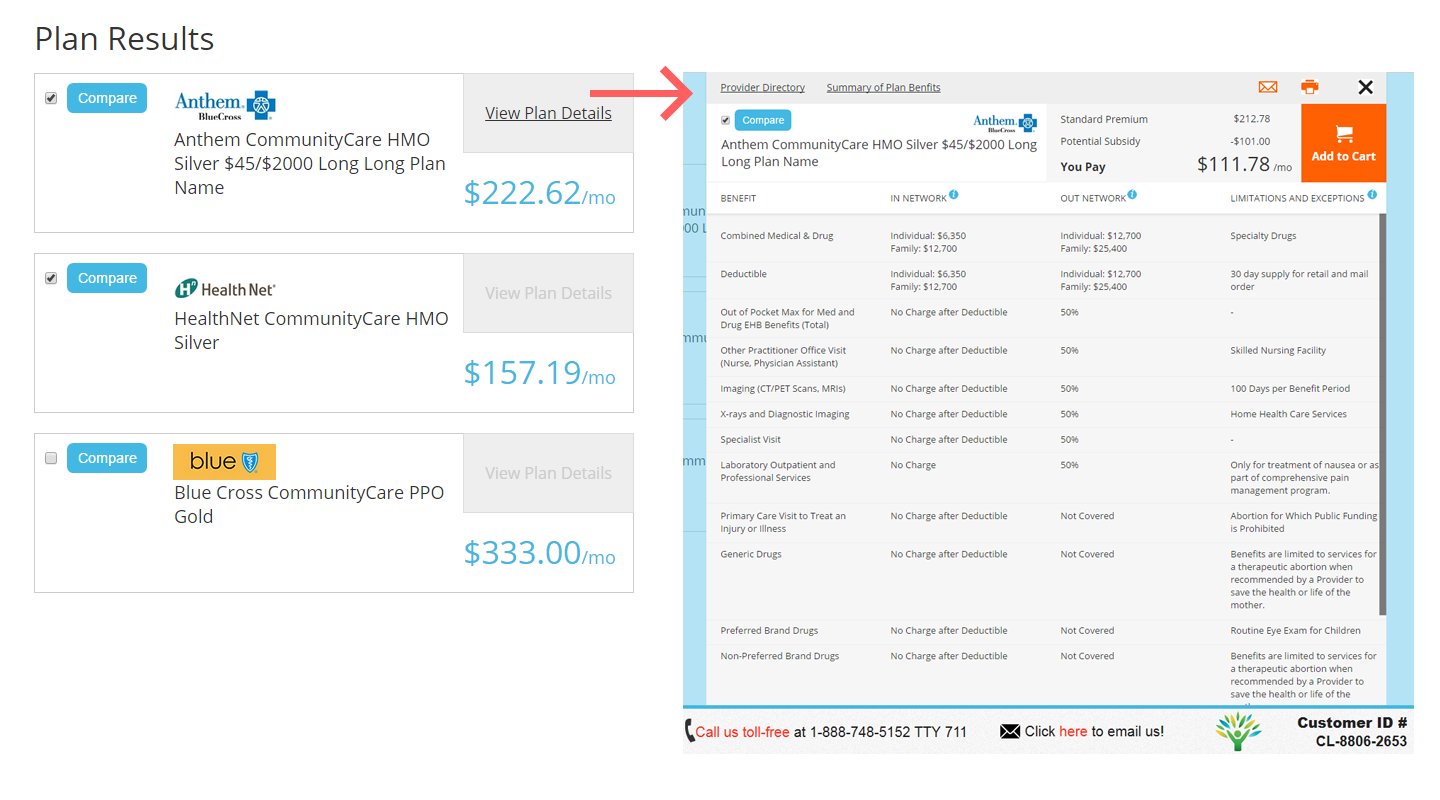Click the $222.62/mo price
This screenshot has width=1440, height=800.
(x=539, y=192)
